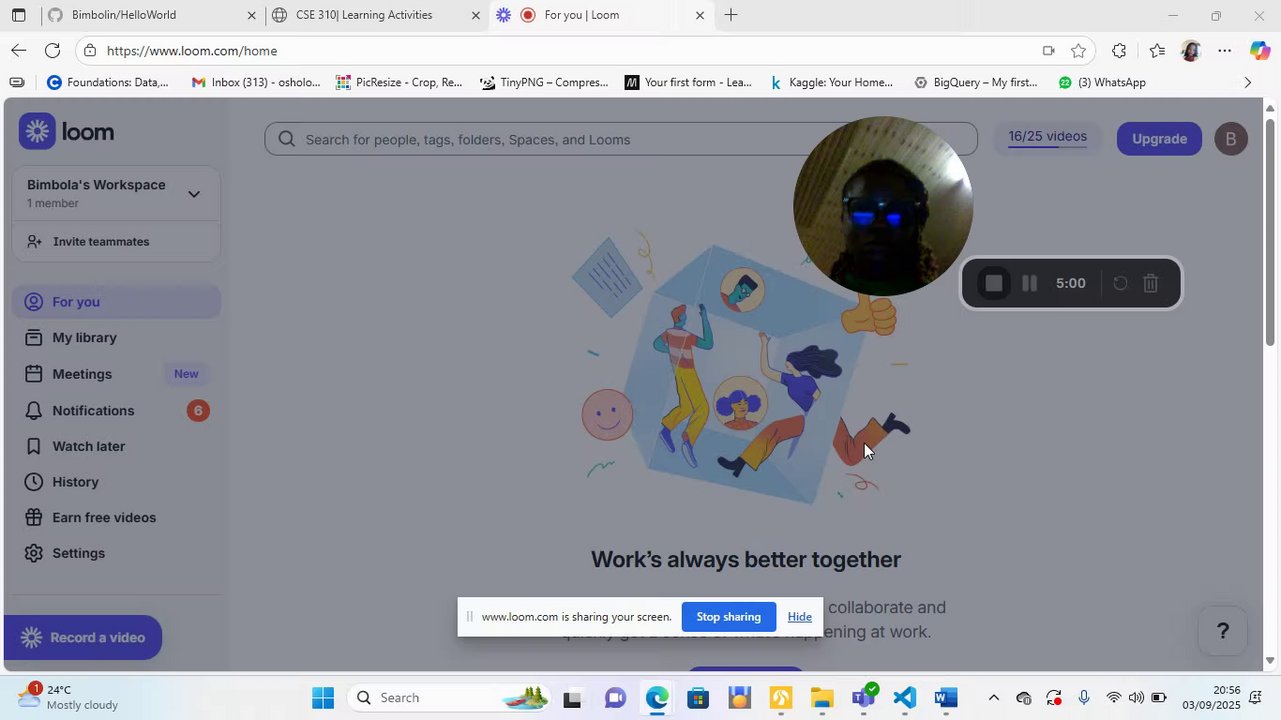
Task: Open Watch later list
Action: click(116, 446)
